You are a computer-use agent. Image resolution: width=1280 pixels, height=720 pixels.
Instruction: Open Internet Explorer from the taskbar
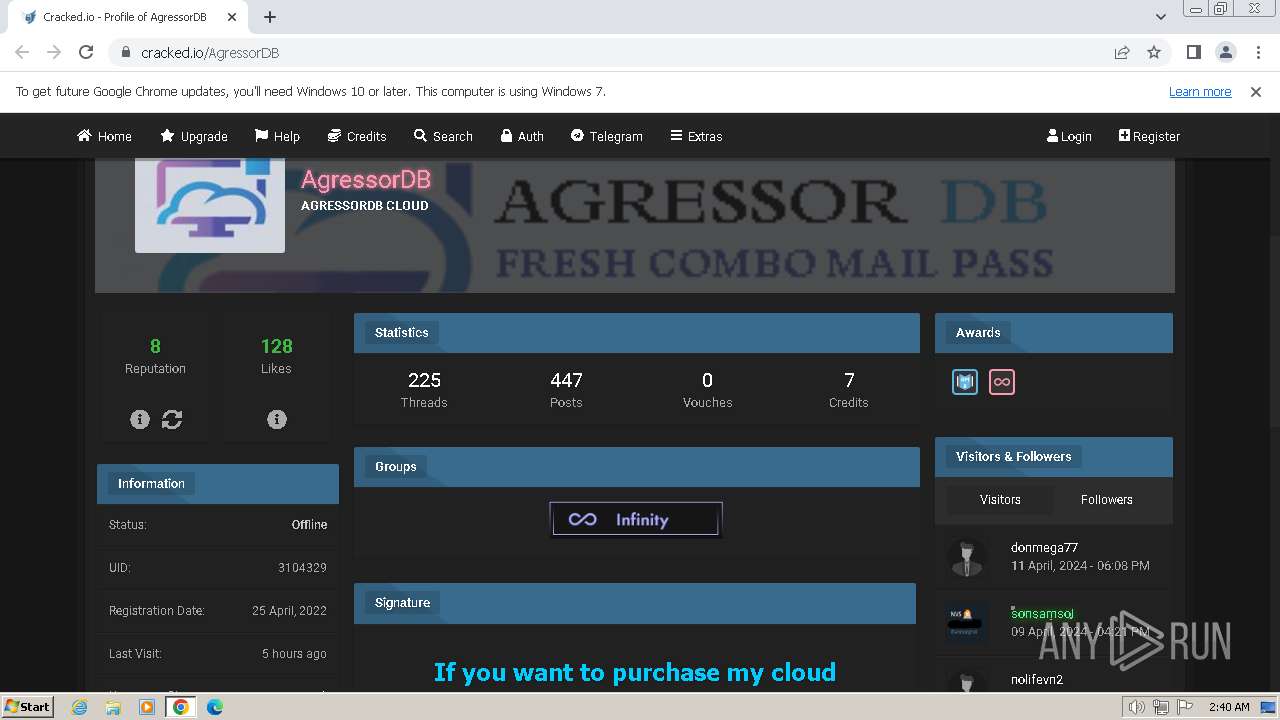click(79, 707)
